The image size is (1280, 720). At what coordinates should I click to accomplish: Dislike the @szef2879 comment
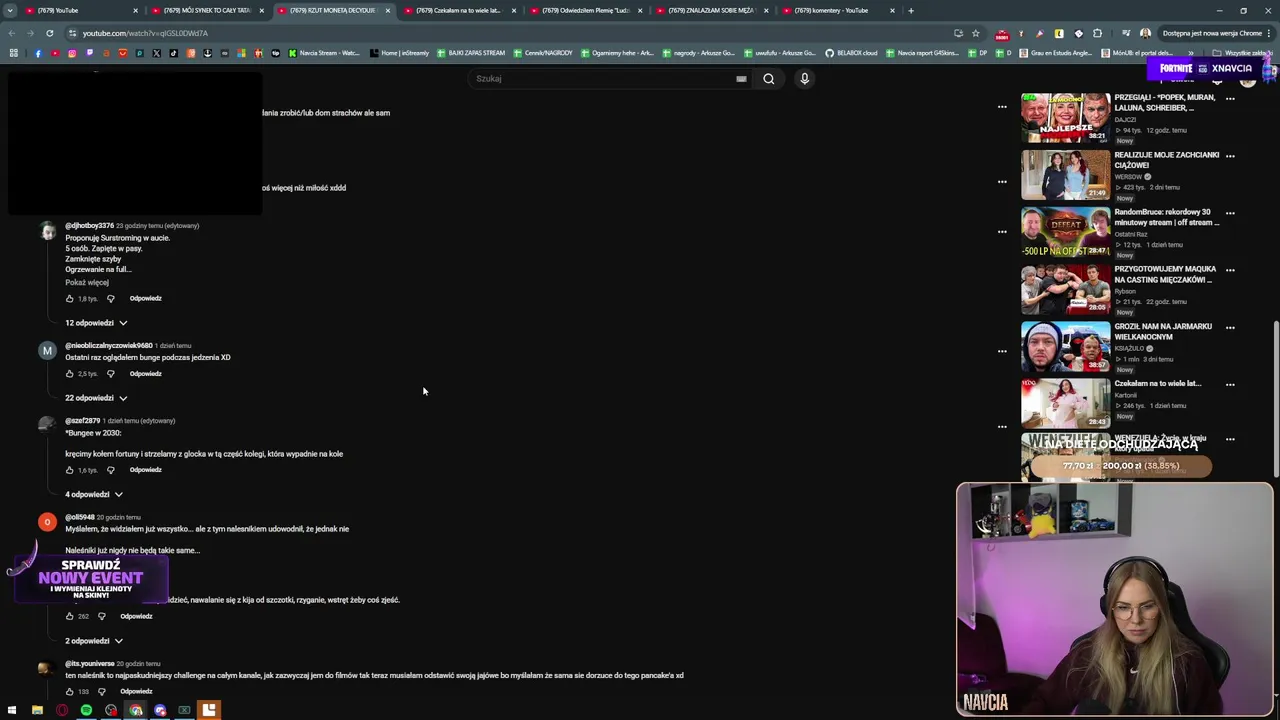tap(110, 469)
